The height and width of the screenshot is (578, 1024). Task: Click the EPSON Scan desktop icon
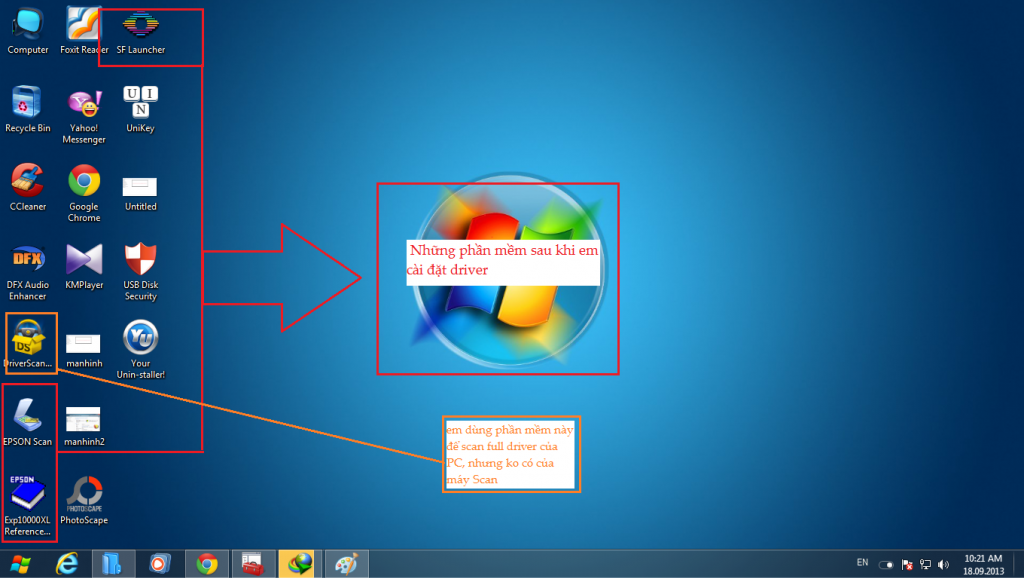pos(27,423)
